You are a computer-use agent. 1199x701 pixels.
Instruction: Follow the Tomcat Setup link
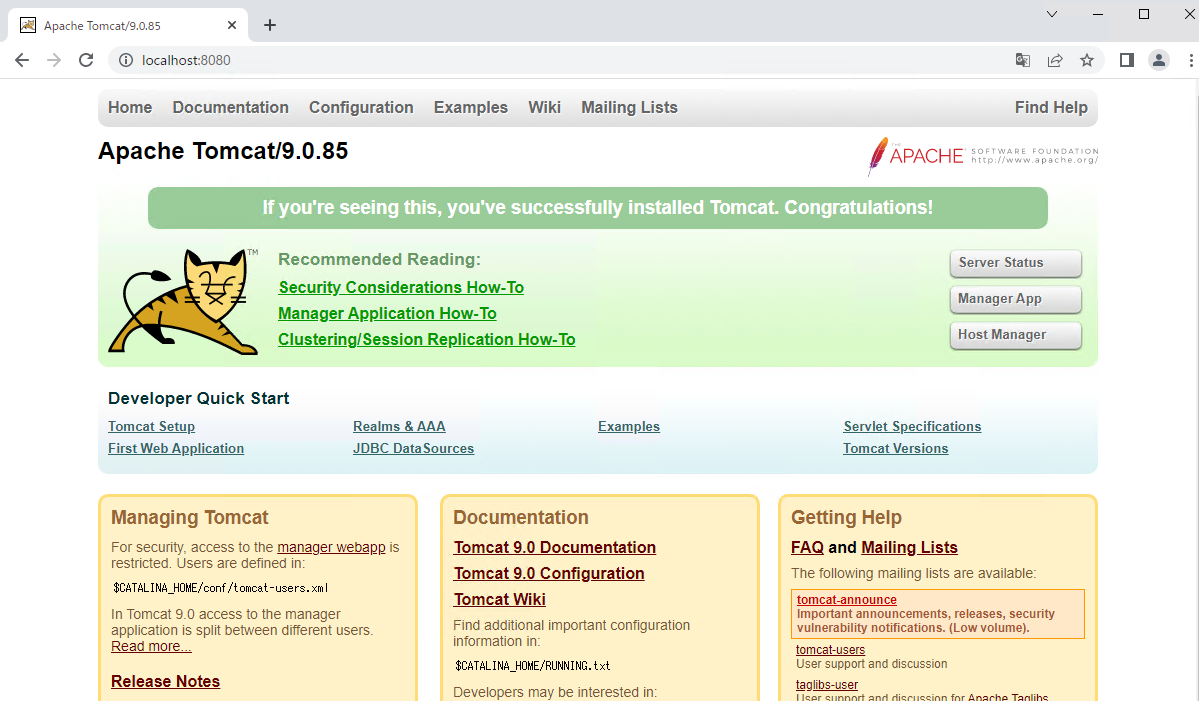tap(151, 427)
